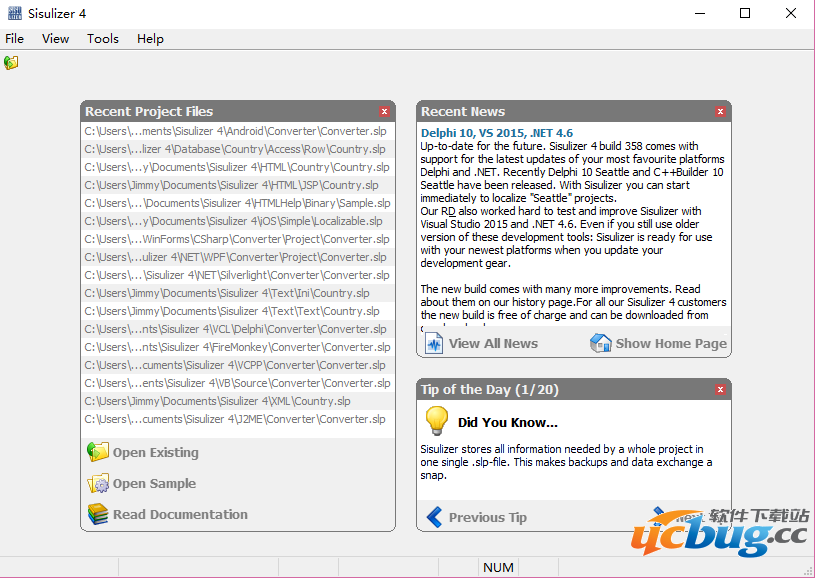Click the Show Home Page house icon
815x578 pixels.
coord(600,343)
